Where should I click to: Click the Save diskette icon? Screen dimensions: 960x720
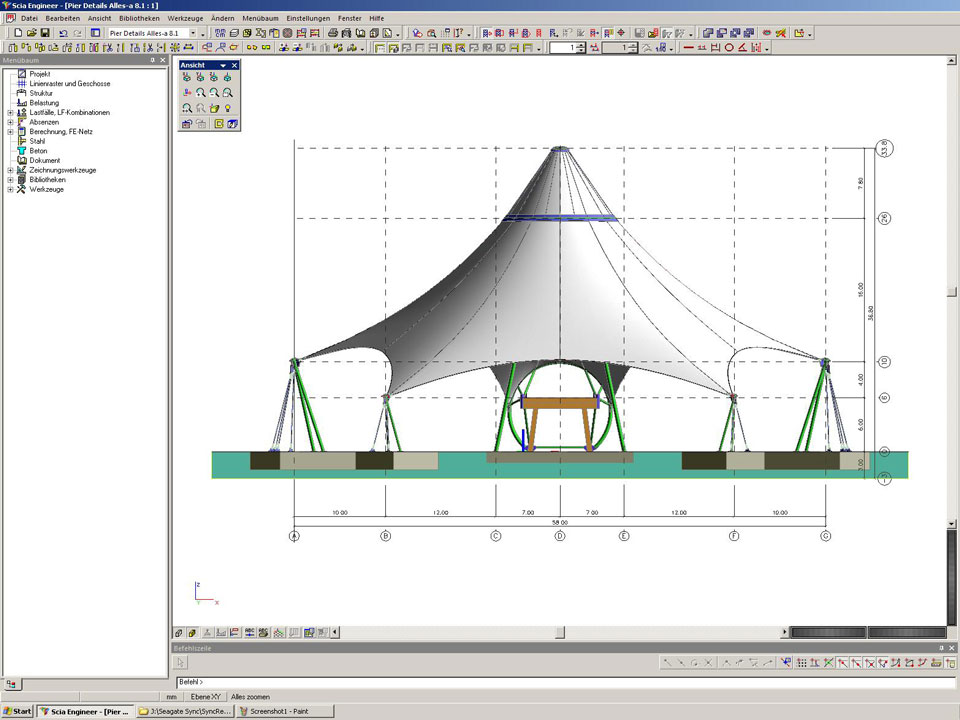[x=45, y=33]
